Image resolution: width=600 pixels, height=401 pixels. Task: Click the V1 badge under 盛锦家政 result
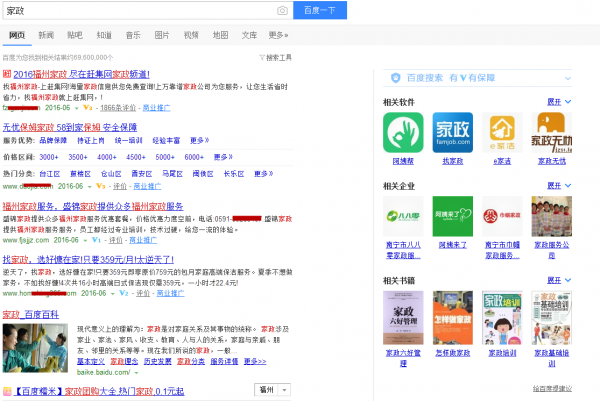point(96,240)
